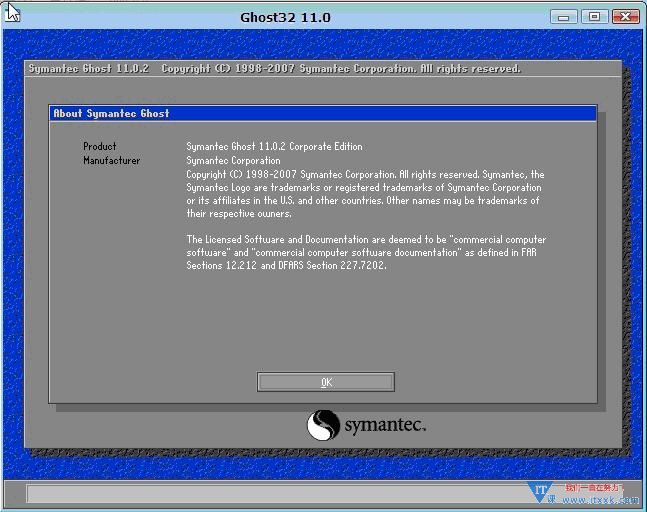Click the symantec wordmark text

(385, 425)
